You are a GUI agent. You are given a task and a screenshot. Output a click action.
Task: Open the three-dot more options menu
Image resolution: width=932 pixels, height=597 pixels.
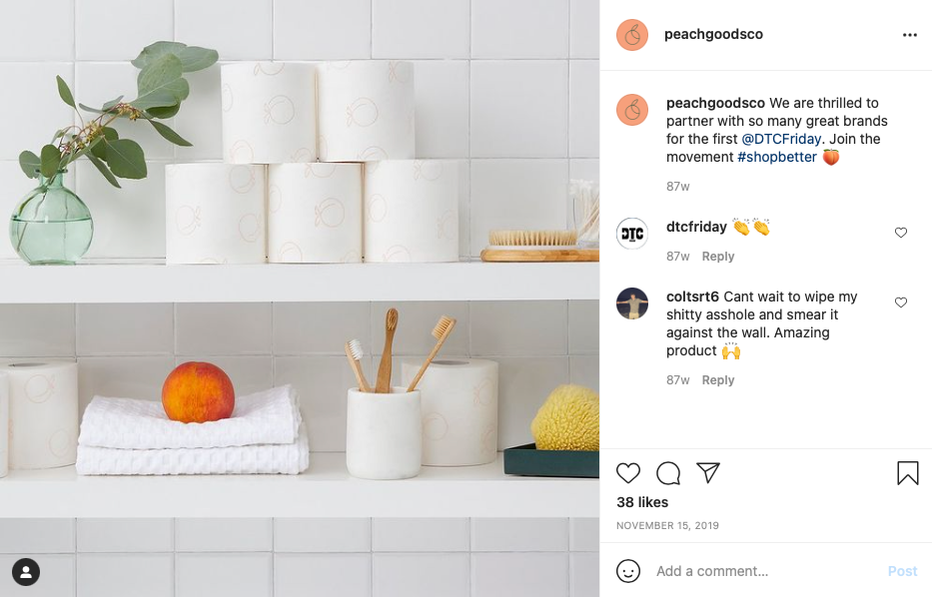(x=909, y=35)
